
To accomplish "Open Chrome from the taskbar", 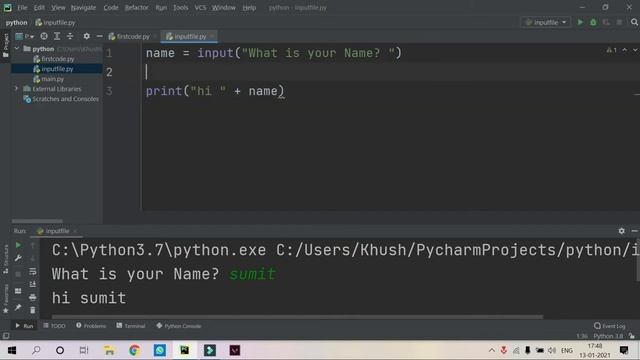I will (x=134, y=350).
